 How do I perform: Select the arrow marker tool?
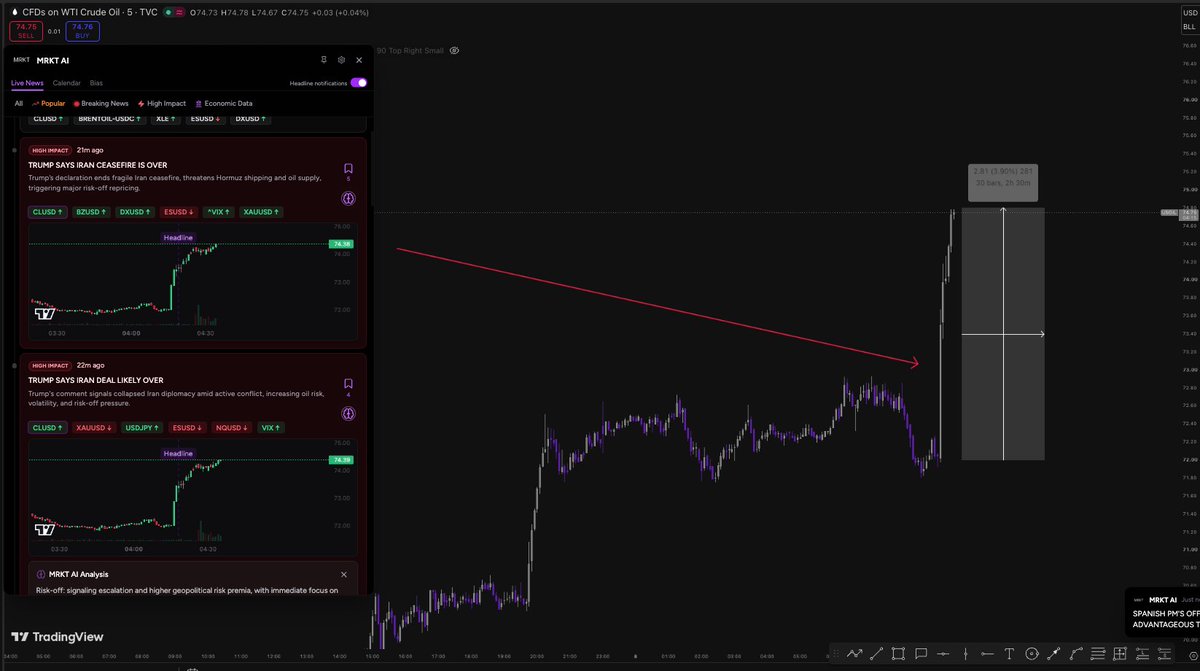point(1053,654)
